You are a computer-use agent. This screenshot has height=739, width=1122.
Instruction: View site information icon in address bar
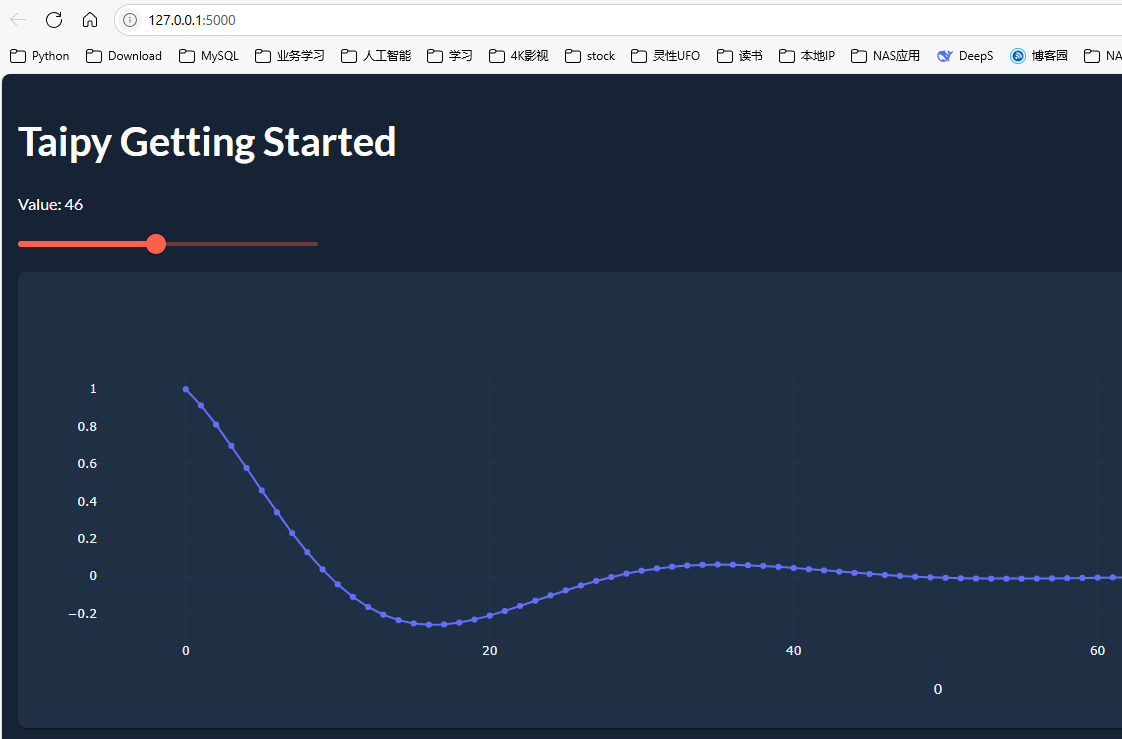[x=130, y=20]
